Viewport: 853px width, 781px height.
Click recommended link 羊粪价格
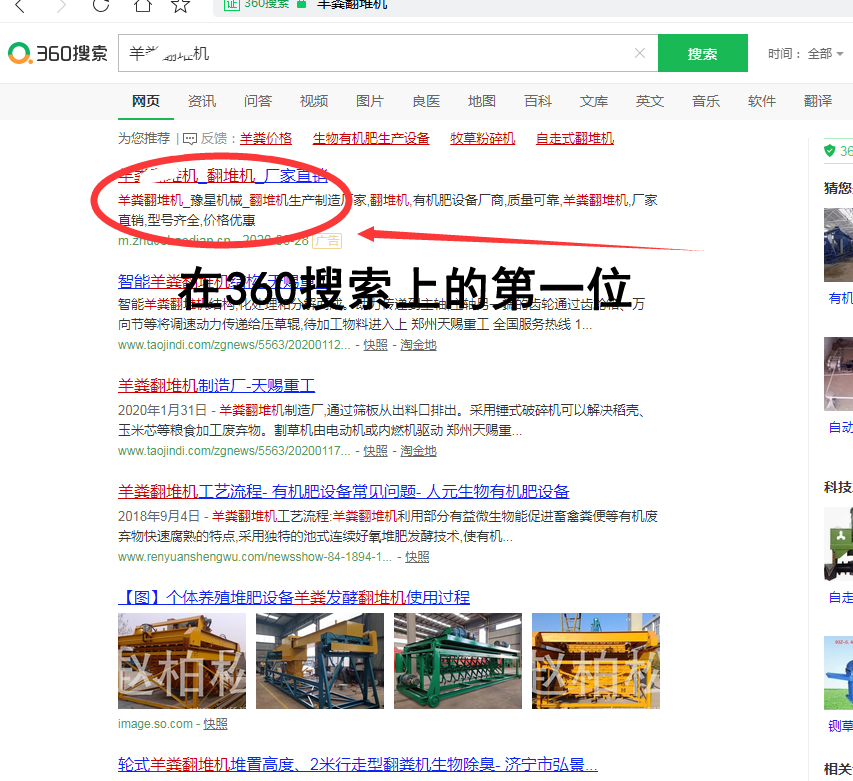266,139
